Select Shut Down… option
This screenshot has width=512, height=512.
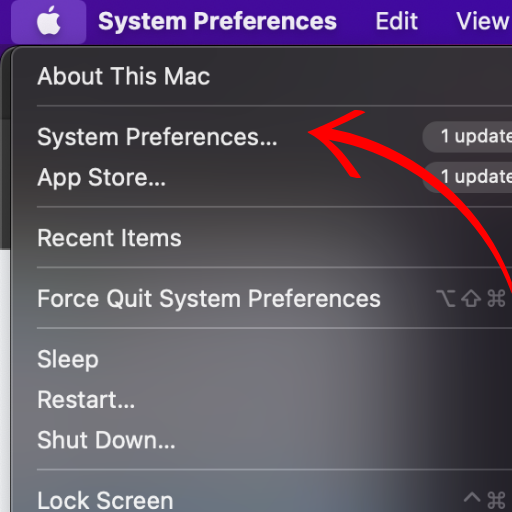pyautogui.click(x=106, y=440)
